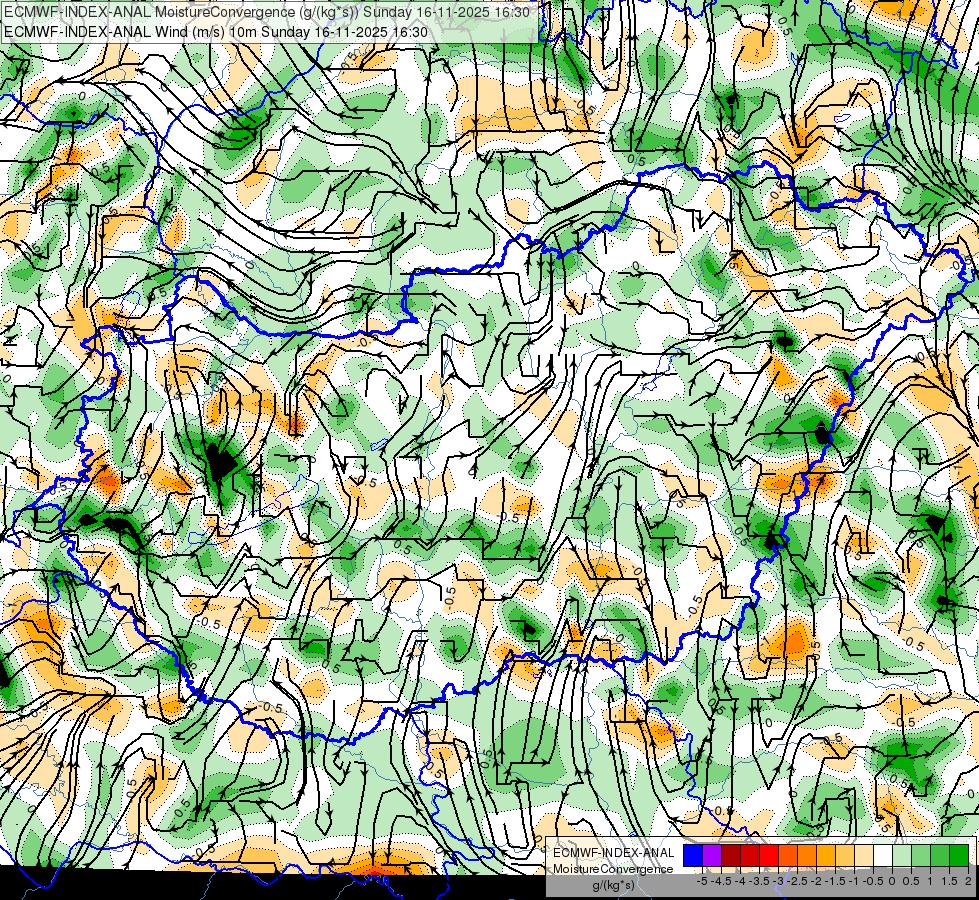Select the purple legend swatch
Viewport: 979px width, 900px height.
(712, 855)
